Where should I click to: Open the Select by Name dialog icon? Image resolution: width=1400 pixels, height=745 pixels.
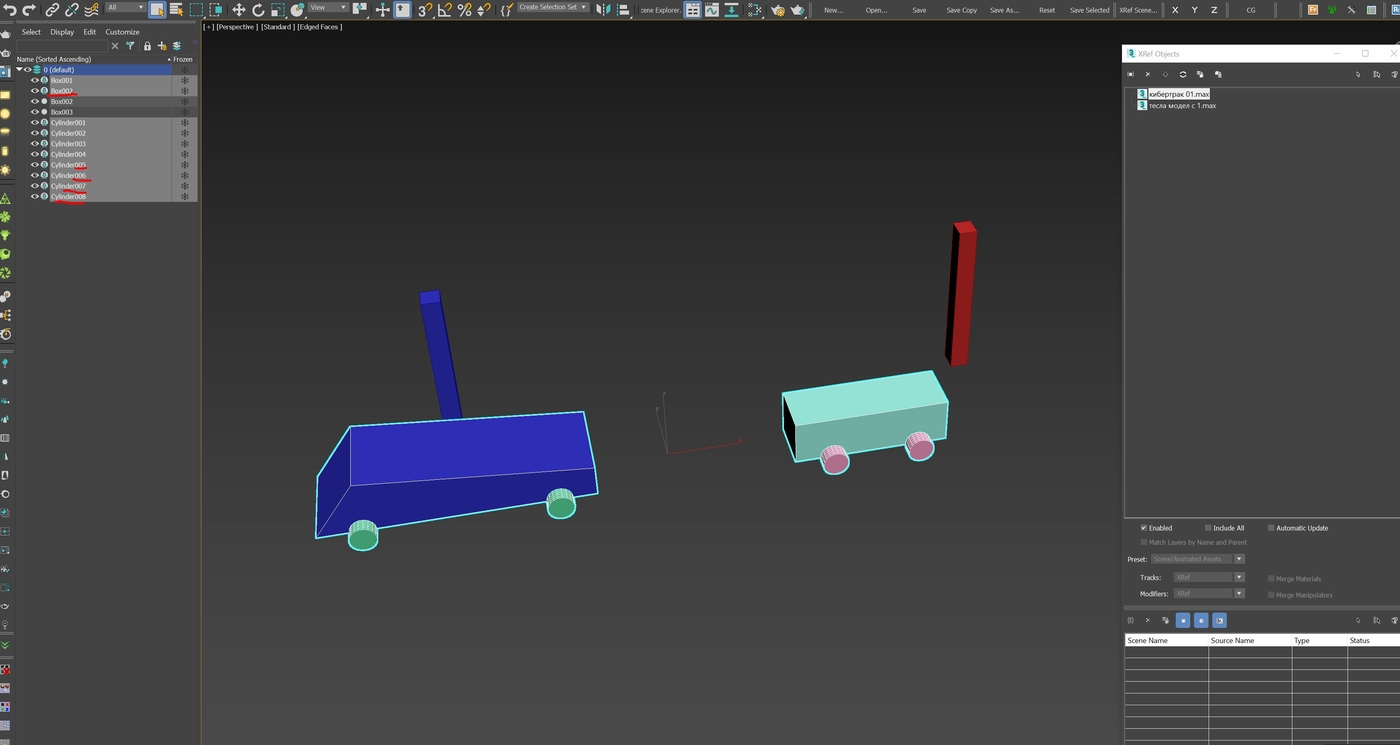click(x=177, y=9)
